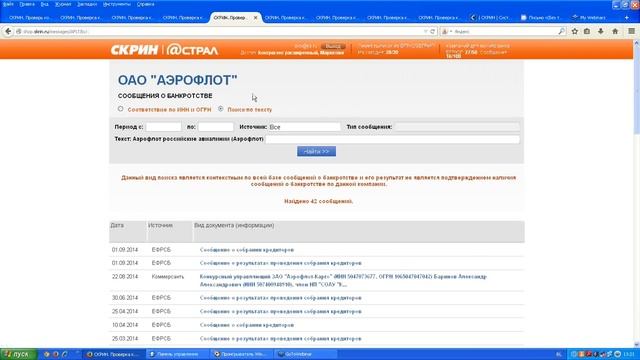The width and height of the screenshot is (640, 360).
Task: Open the 22.08.2014 Коммерсантъ Конкурсный управляющий link
Action: click(x=343, y=280)
